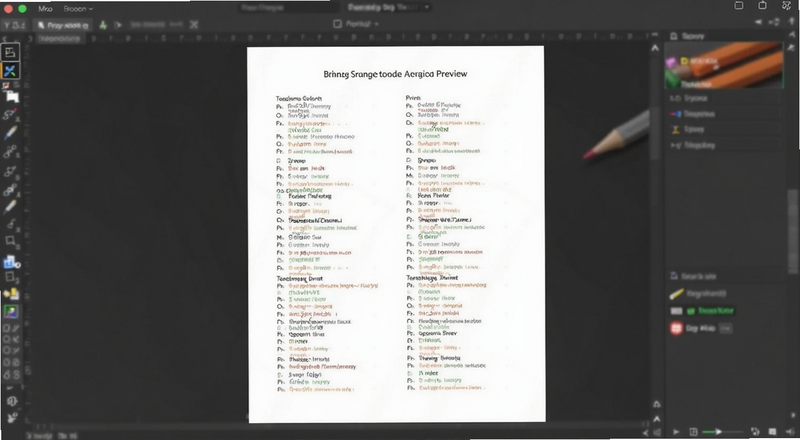This screenshot has width=800, height=440.
Task: Click the round globe-like icon near toolbar bottom
Action: 12,401
